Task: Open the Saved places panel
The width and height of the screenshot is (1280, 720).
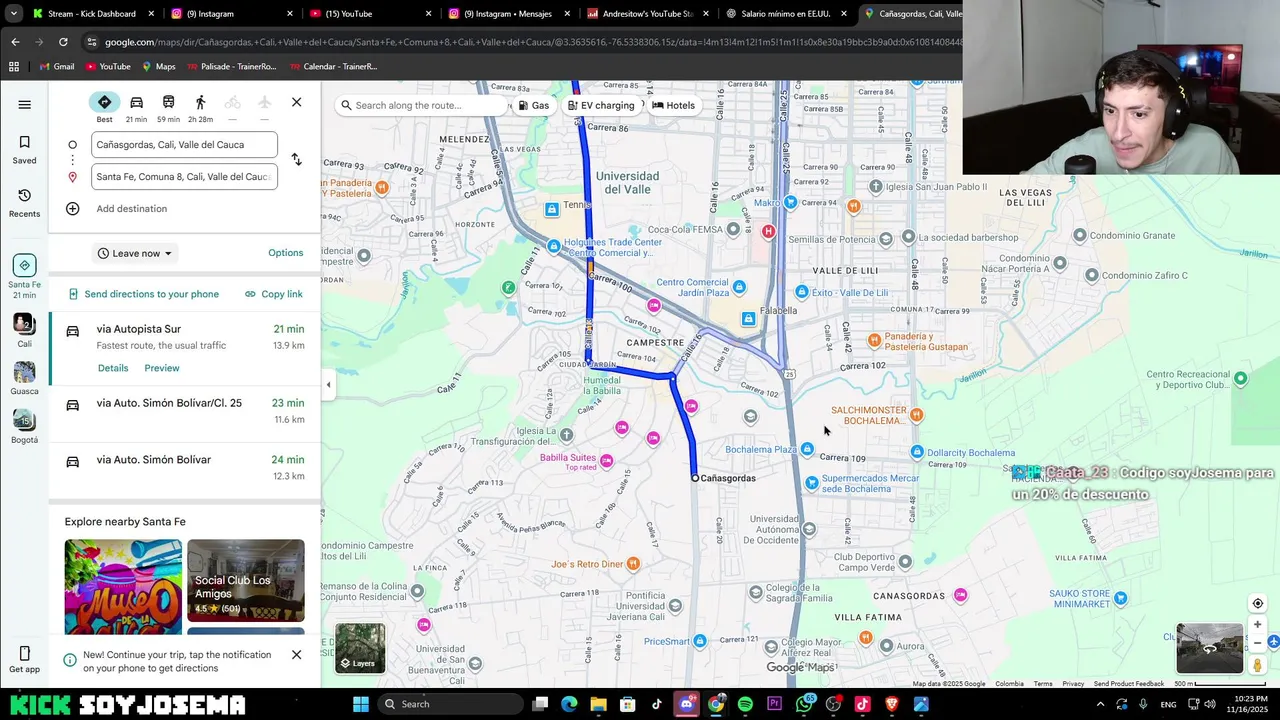Action: [25, 149]
